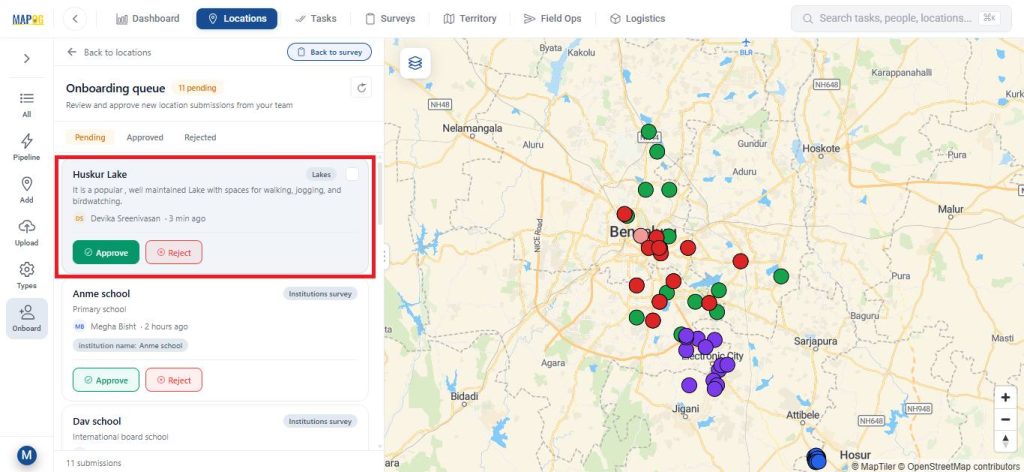Click the Add location pin icon
Screen dimensions: 1024x472
click(x=27, y=190)
